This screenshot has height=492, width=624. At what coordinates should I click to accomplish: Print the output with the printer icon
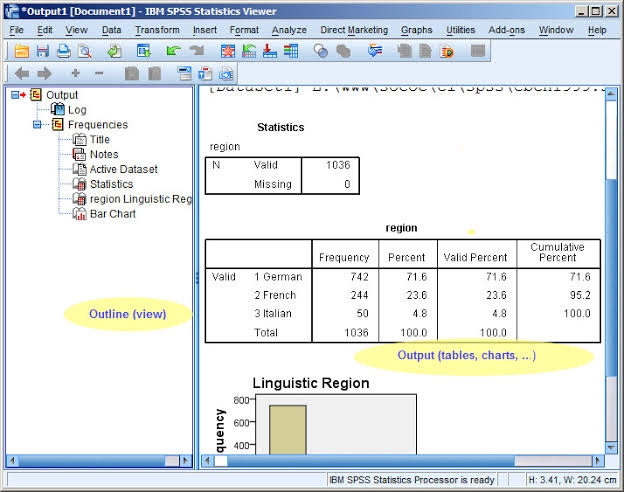coord(64,51)
